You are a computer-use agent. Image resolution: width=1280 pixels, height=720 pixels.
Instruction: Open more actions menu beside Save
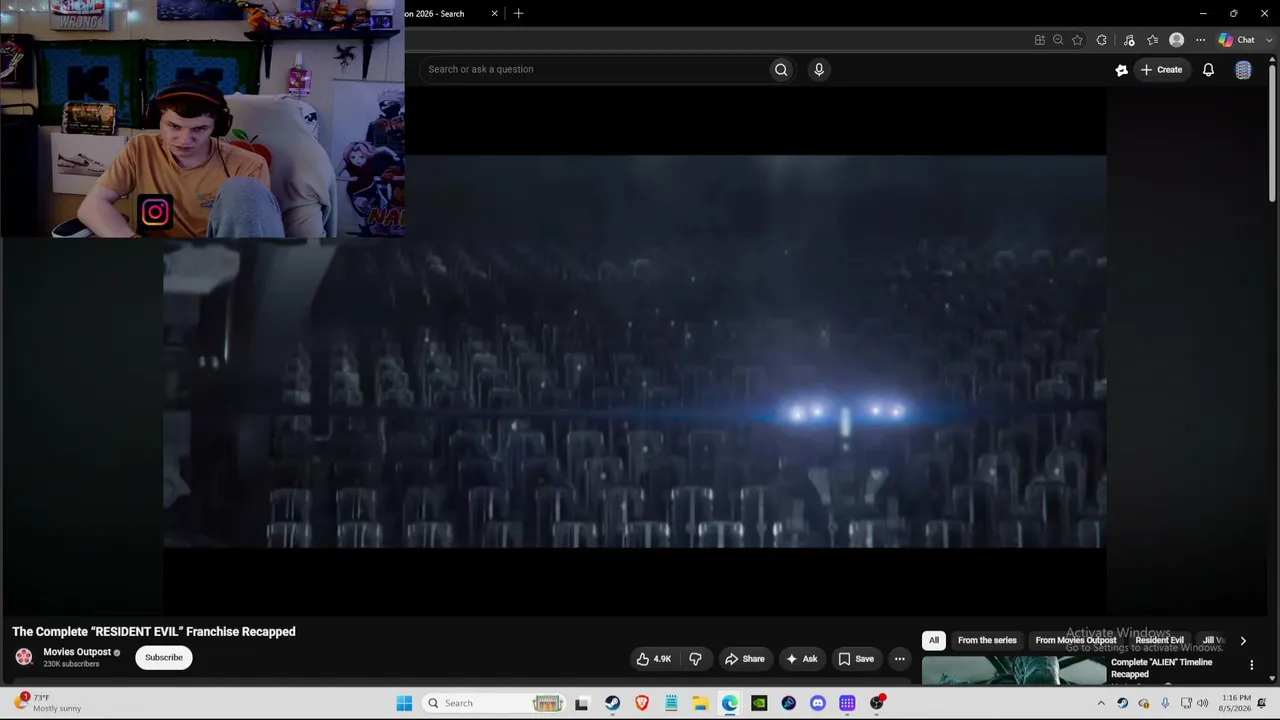pos(899,659)
